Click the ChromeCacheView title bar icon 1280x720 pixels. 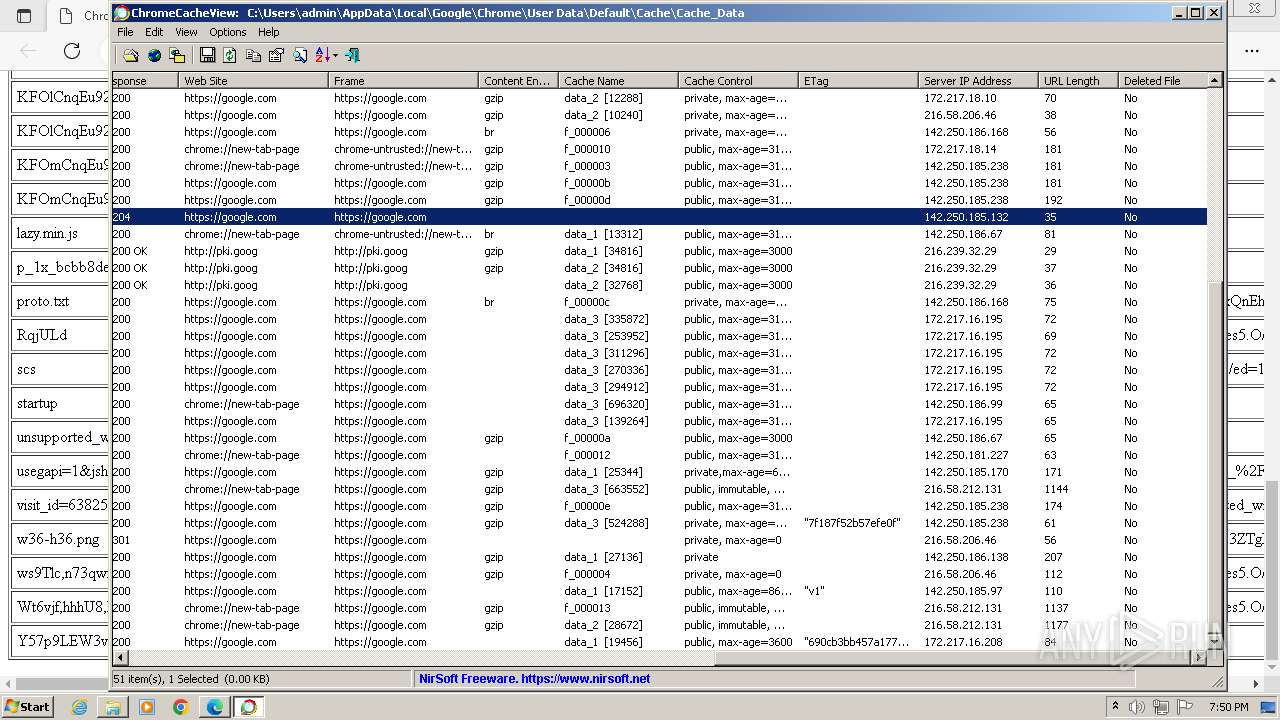pyautogui.click(x=122, y=13)
